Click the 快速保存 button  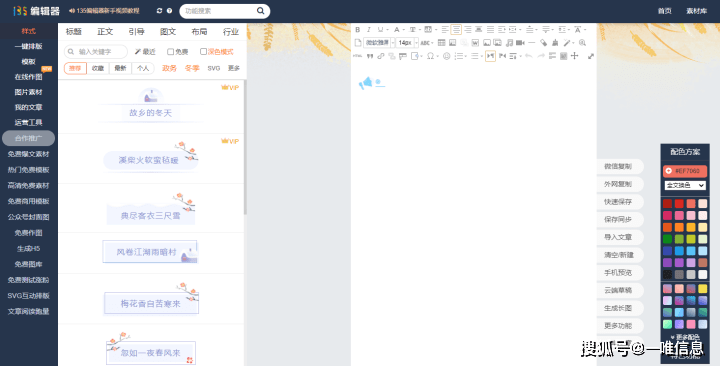[x=618, y=202]
